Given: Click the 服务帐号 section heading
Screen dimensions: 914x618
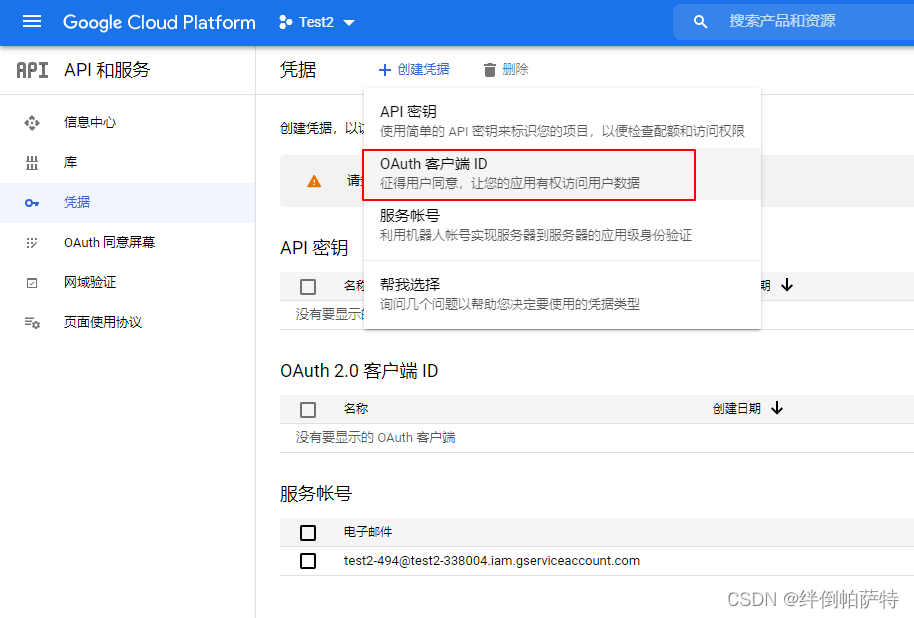Looking at the screenshot, I should (x=316, y=494).
